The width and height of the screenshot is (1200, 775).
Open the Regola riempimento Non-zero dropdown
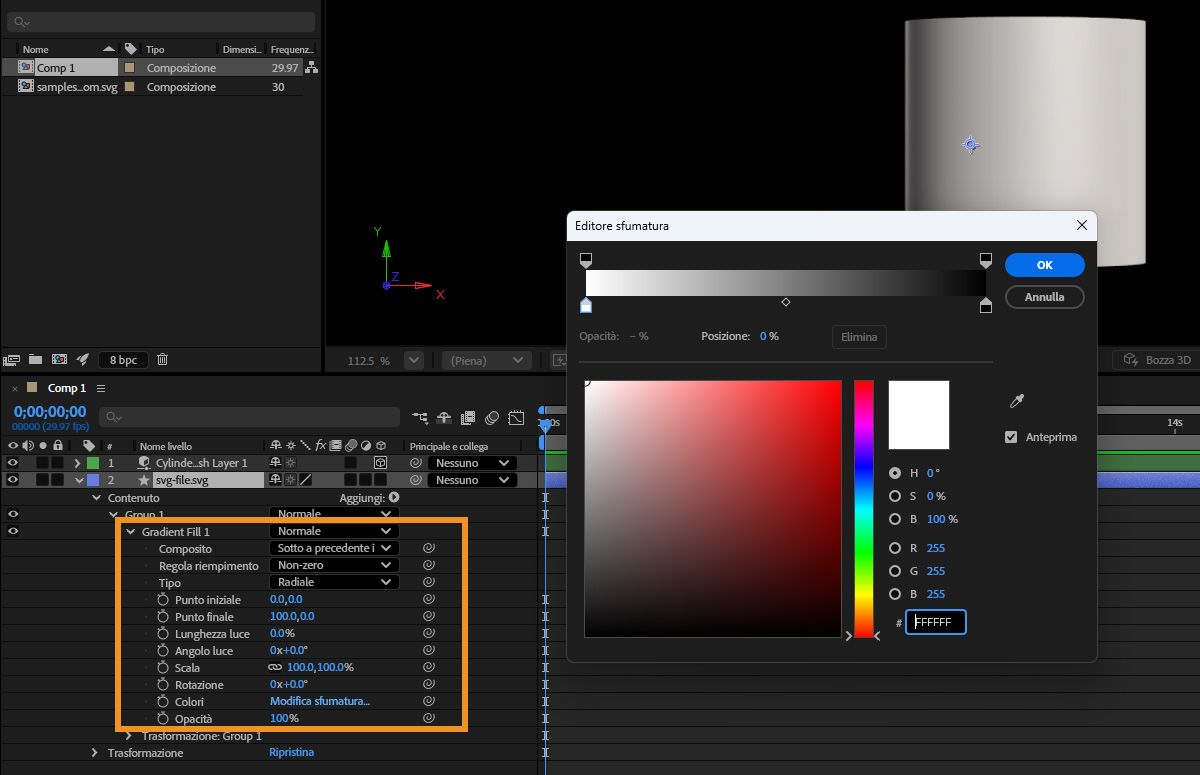[x=334, y=565]
